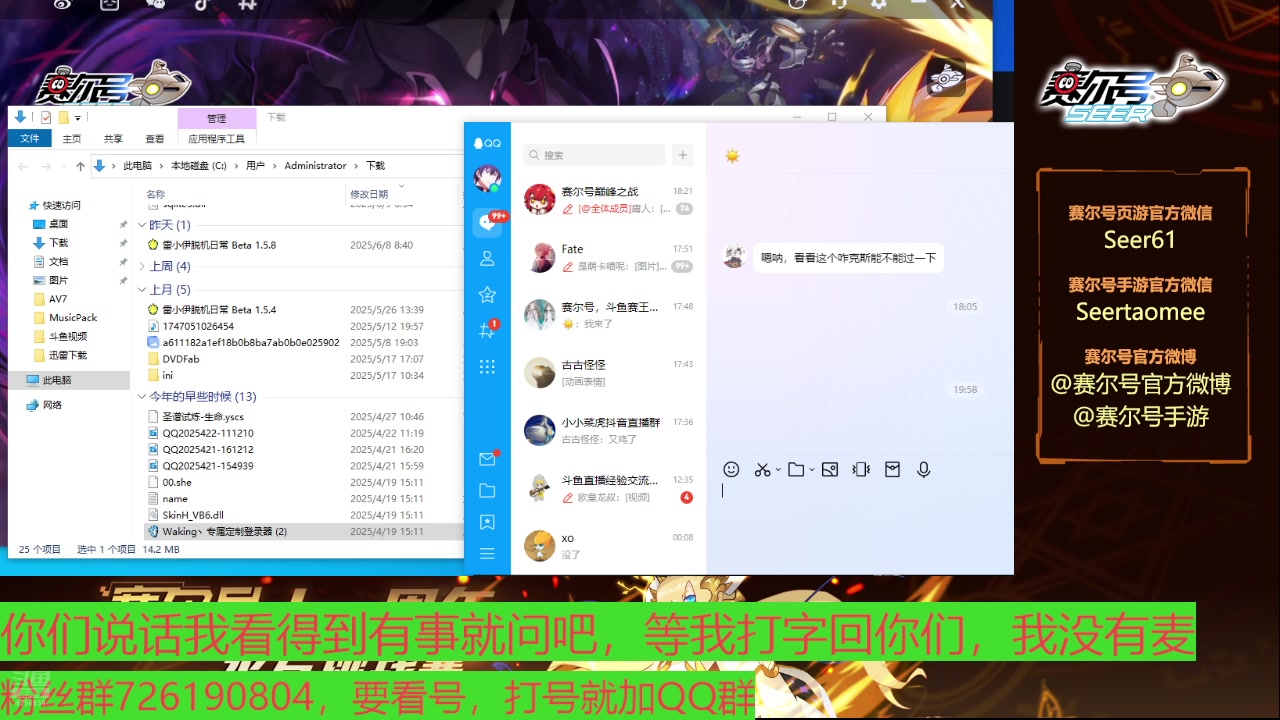Open the 主页 tab in Explorer ribbon
This screenshot has width=1280, height=720.
[x=71, y=139]
